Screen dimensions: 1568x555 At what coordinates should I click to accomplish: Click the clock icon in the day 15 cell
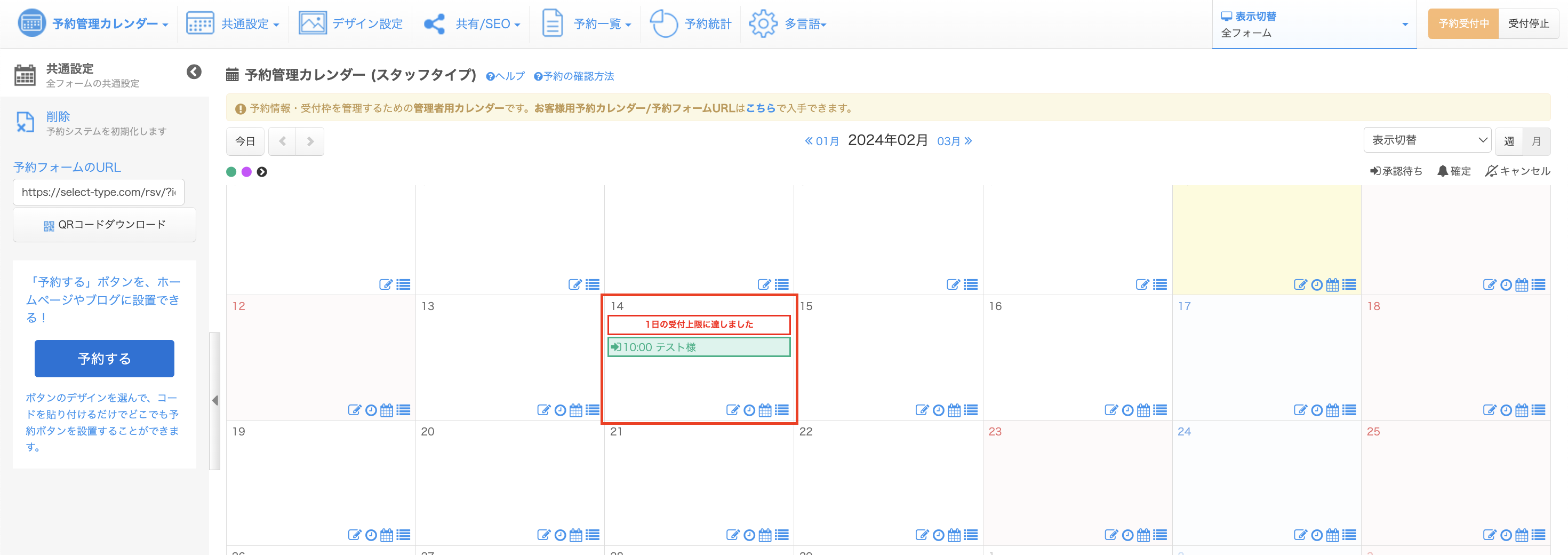click(x=939, y=410)
